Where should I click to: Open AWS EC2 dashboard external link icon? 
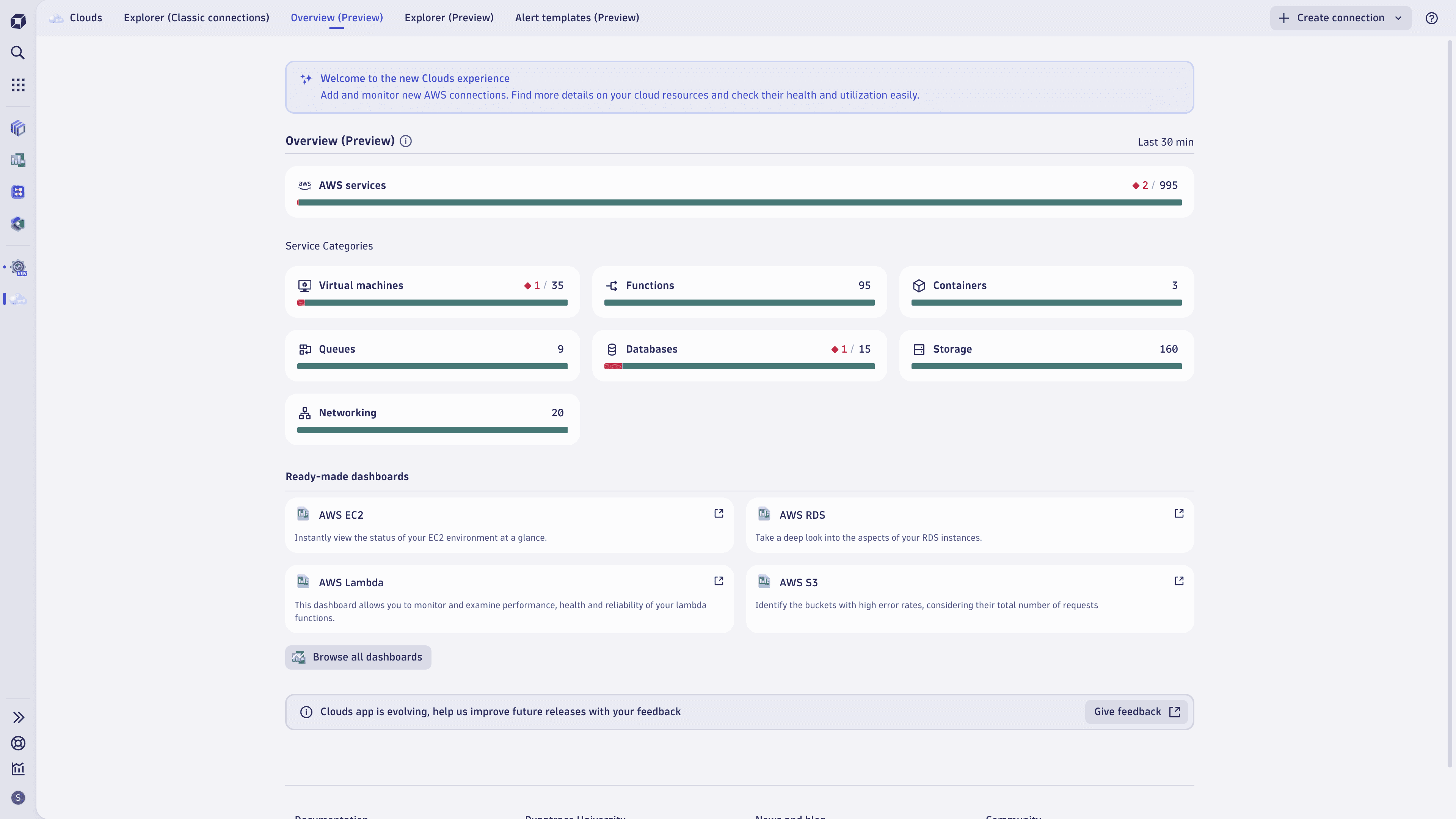719,513
